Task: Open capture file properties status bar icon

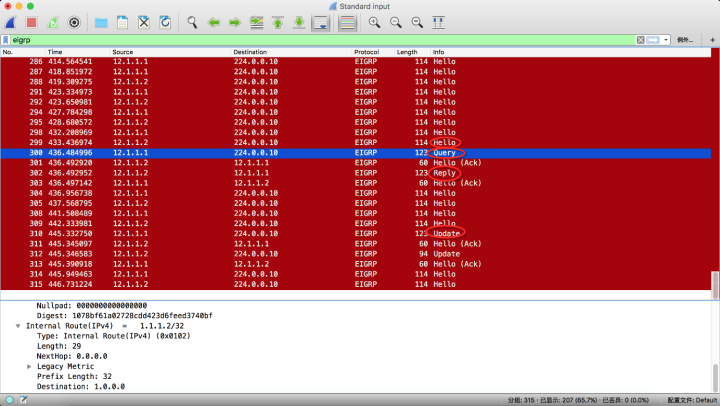Action: pyautogui.click(x=23, y=400)
